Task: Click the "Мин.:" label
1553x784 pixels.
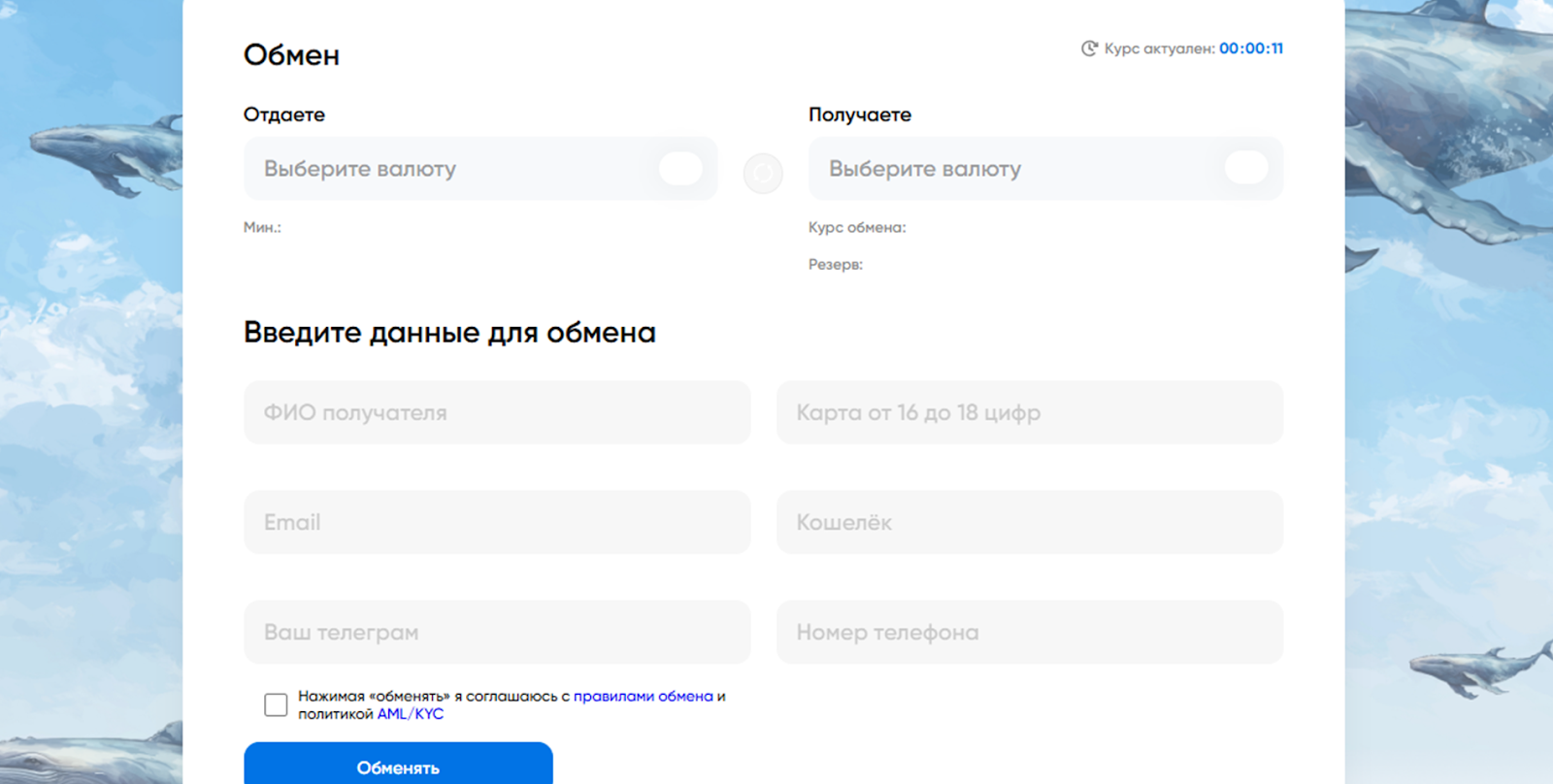Action: coord(262,227)
